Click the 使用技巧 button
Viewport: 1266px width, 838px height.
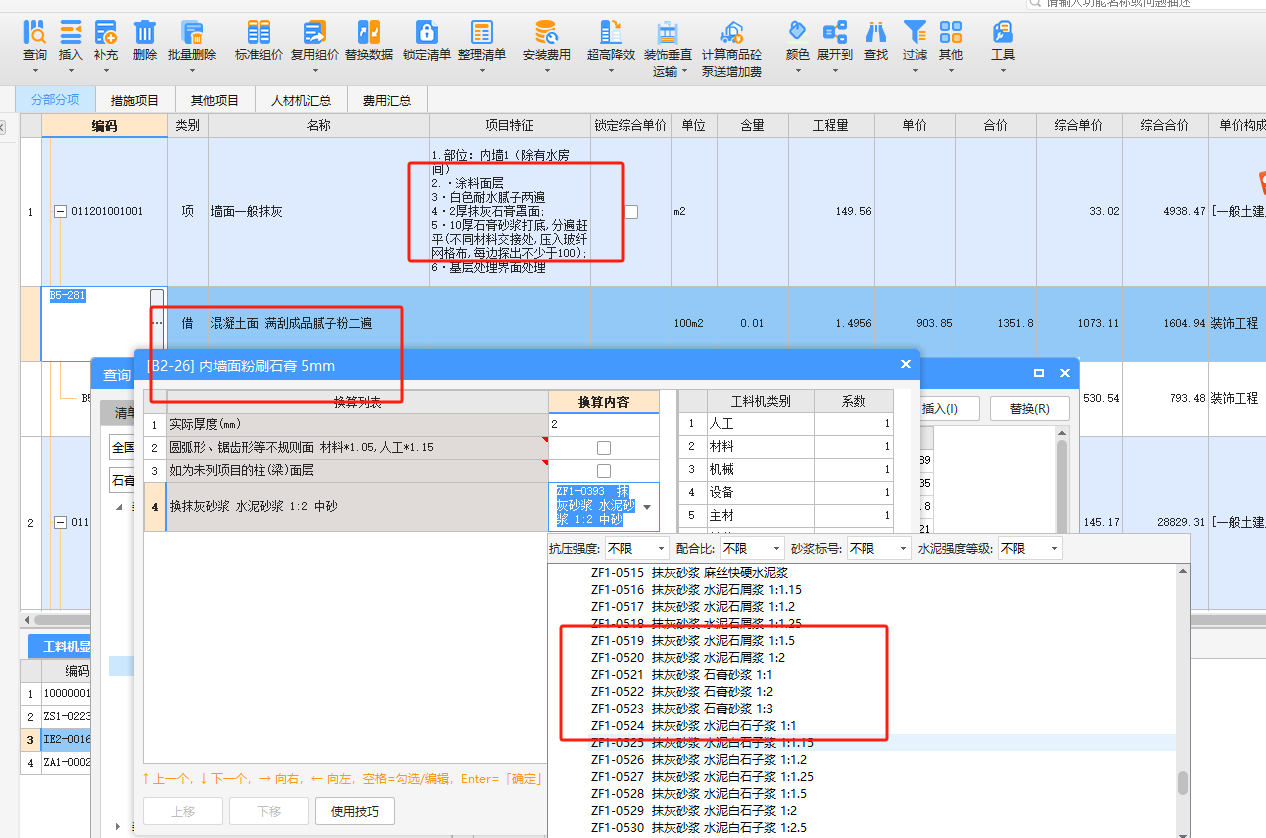tap(355, 811)
